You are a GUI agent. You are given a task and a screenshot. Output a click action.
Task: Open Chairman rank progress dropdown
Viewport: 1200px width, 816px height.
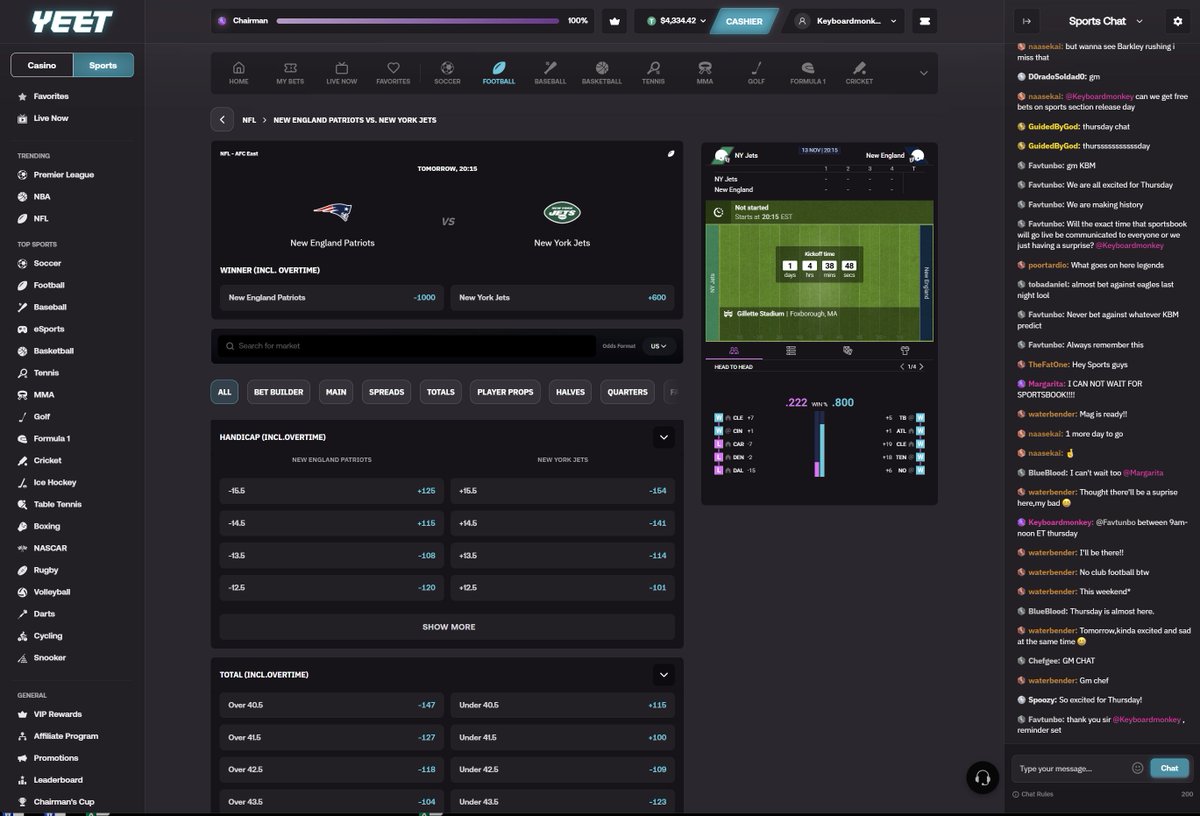(x=402, y=20)
